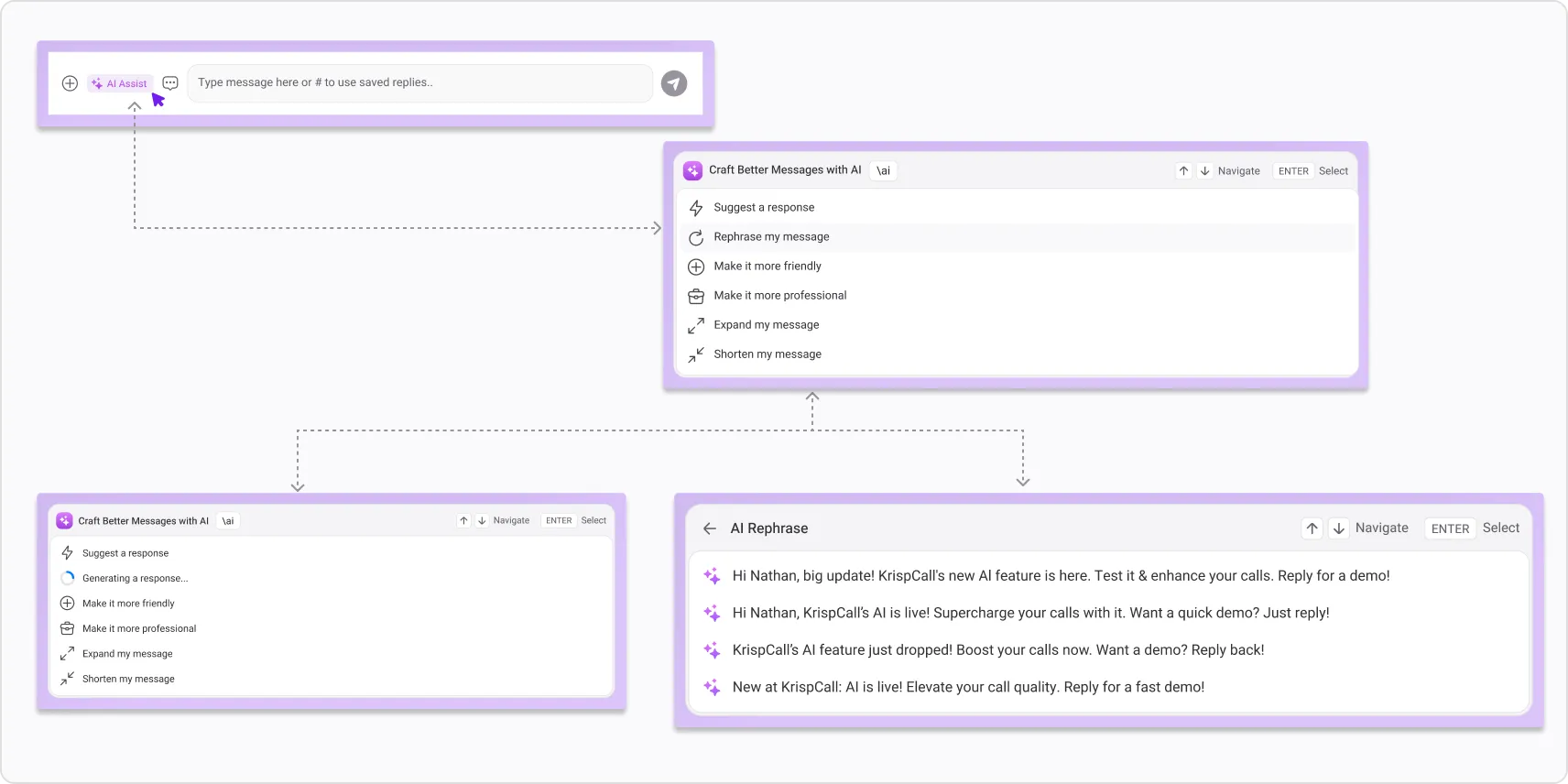Click expand arrows icon in lower-left panel
Viewport: 1568px width, 784px height.
pyautogui.click(x=67, y=654)
